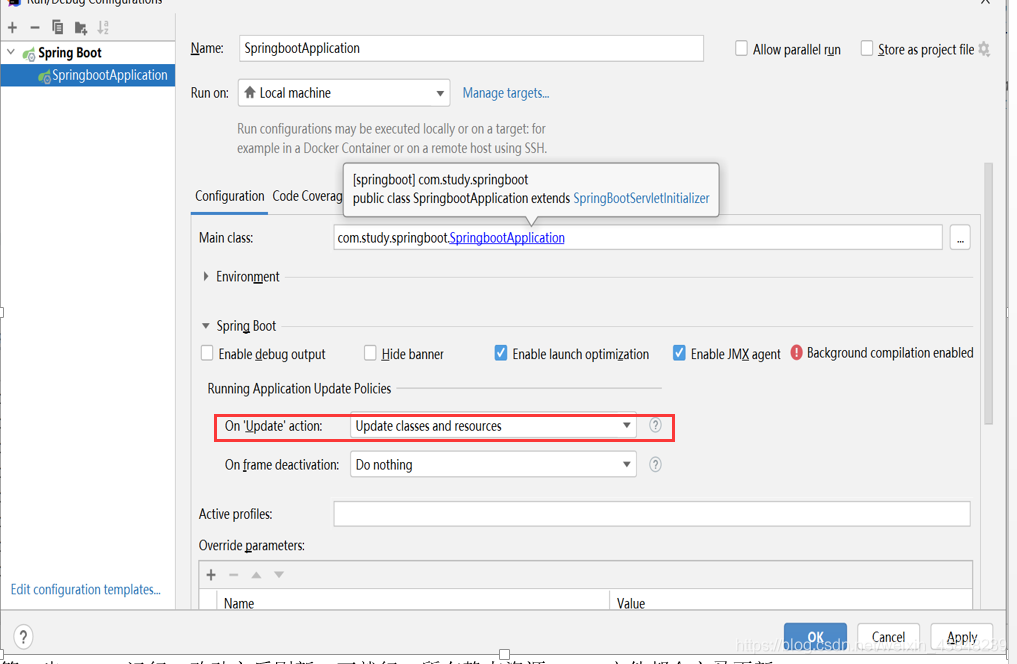Screen dimensions: 1017x664
Task: Save configuration to folder icon
Action: tap(80, 27)
